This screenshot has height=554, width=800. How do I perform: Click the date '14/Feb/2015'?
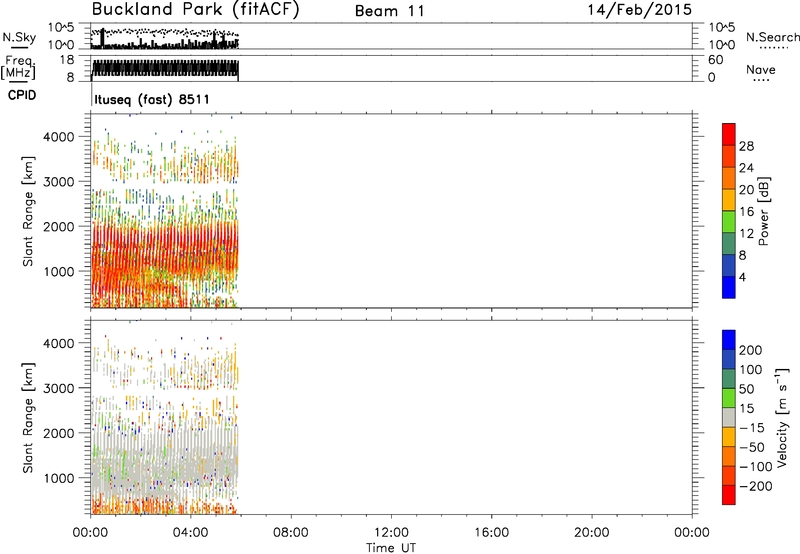tap(639, 10)
